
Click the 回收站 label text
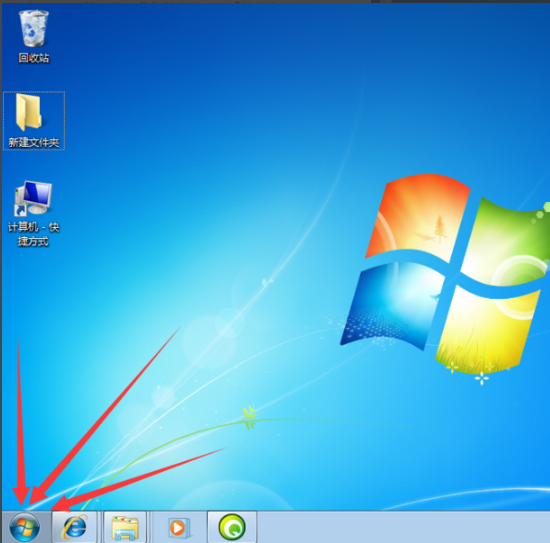(x=34, y=58)
